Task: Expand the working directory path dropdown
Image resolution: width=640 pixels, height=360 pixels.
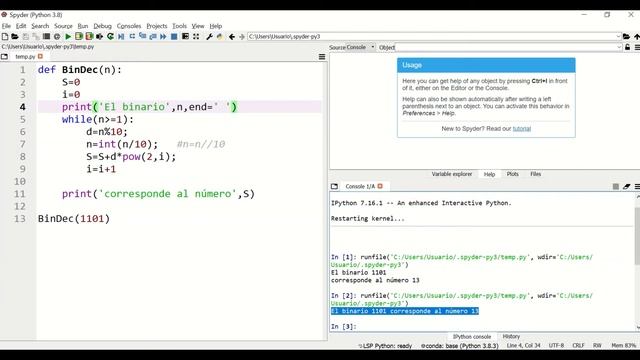Action: tap(618, 37)
